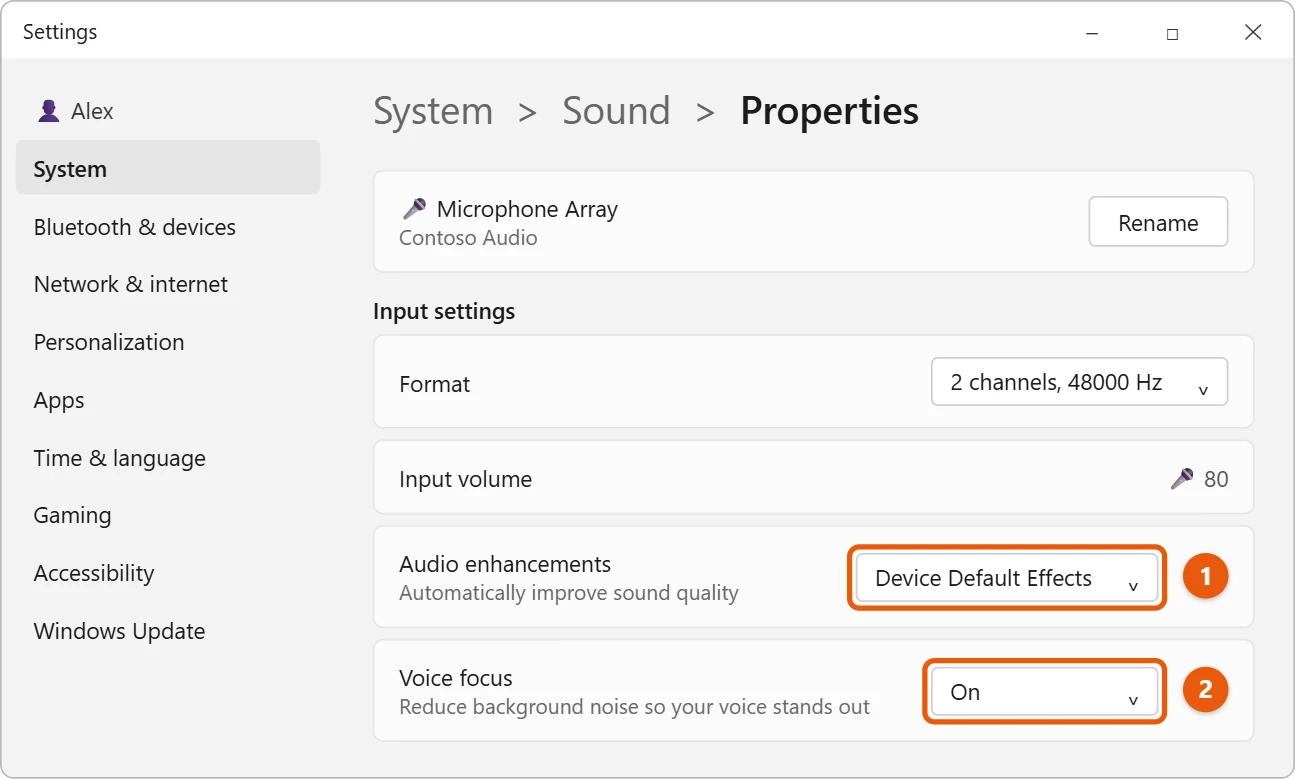Image resolution: width=1295 pixels, height=779 pixels.
Task: Click the Rename button
Action: coord(1158,222)
